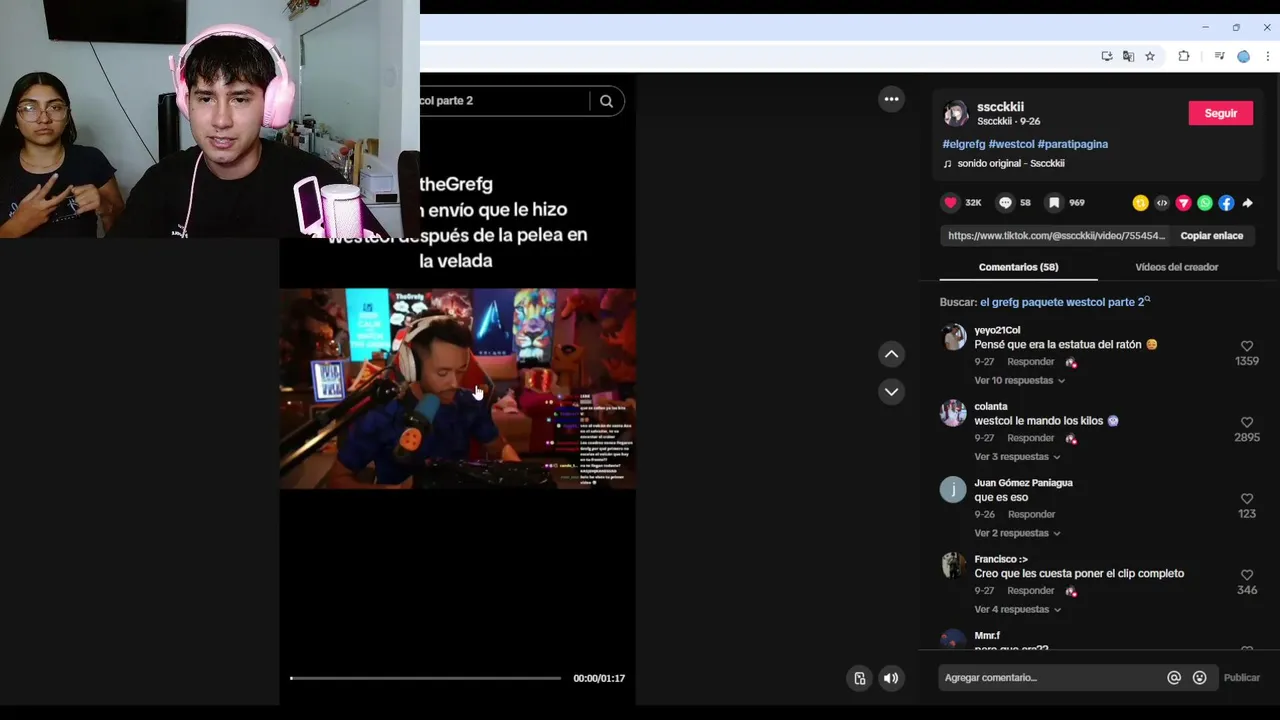Get the embed code icon
The width and height of the screenshot is (1280, 720).
point(1161,203)
